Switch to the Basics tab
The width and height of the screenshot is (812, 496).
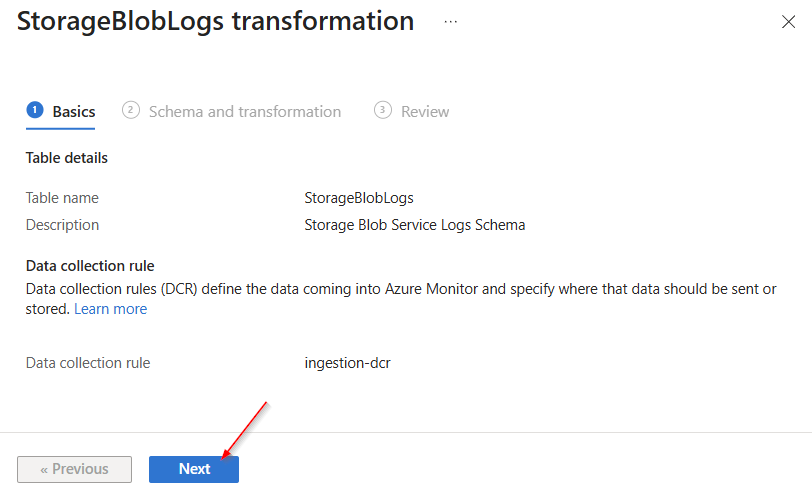[74, 112]
